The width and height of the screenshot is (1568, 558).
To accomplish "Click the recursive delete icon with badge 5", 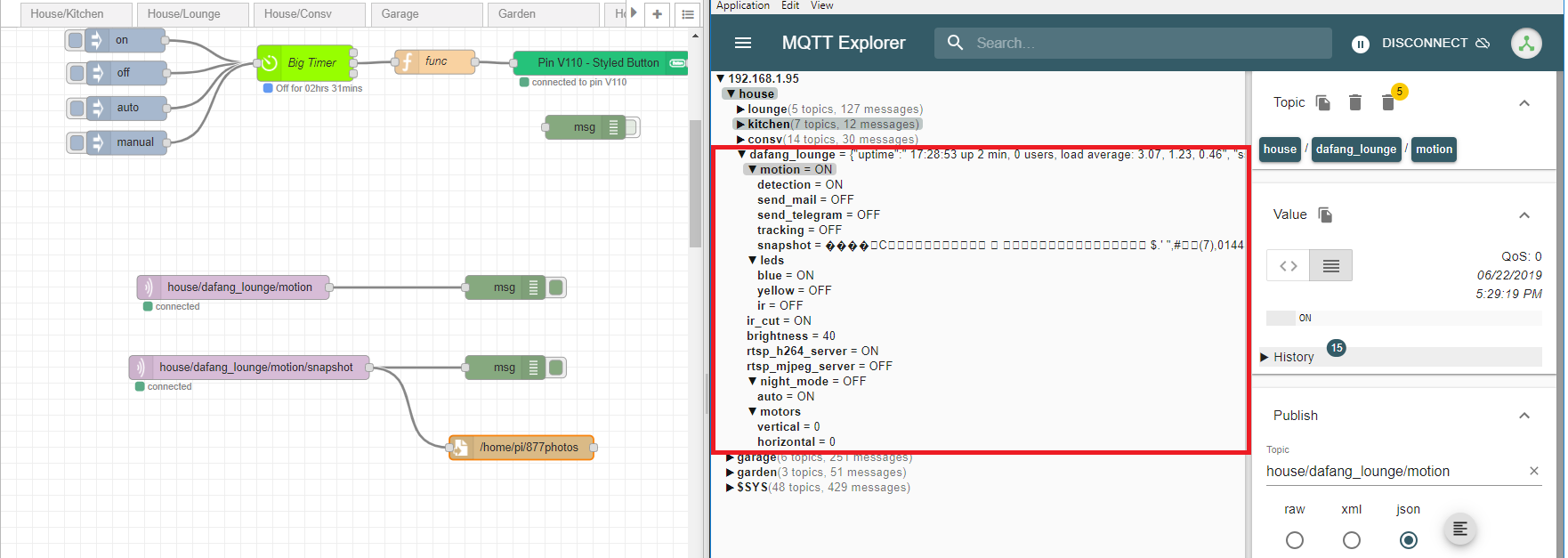I will tap(1388, 103).
